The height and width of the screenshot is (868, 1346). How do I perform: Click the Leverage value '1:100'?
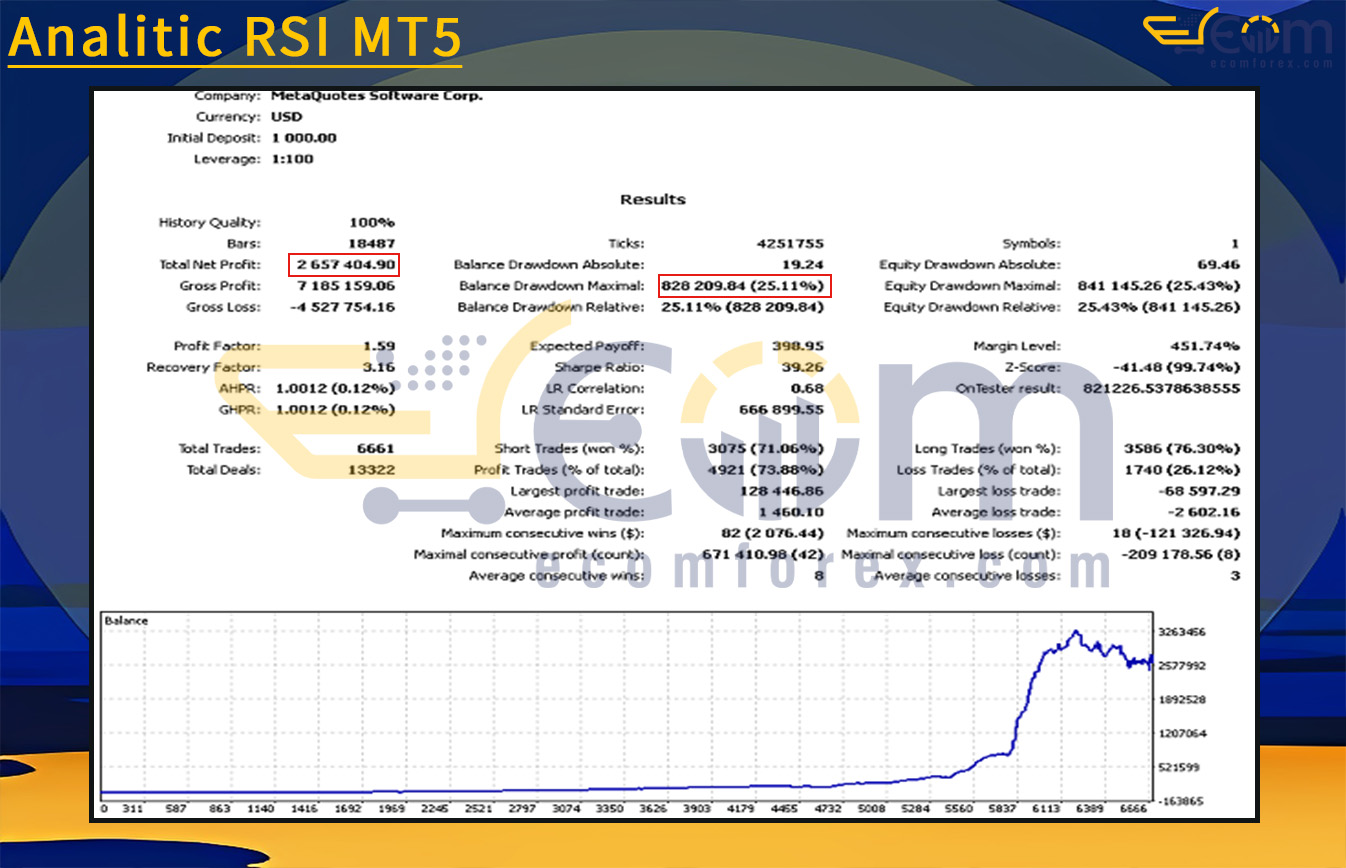pos(292,159)
